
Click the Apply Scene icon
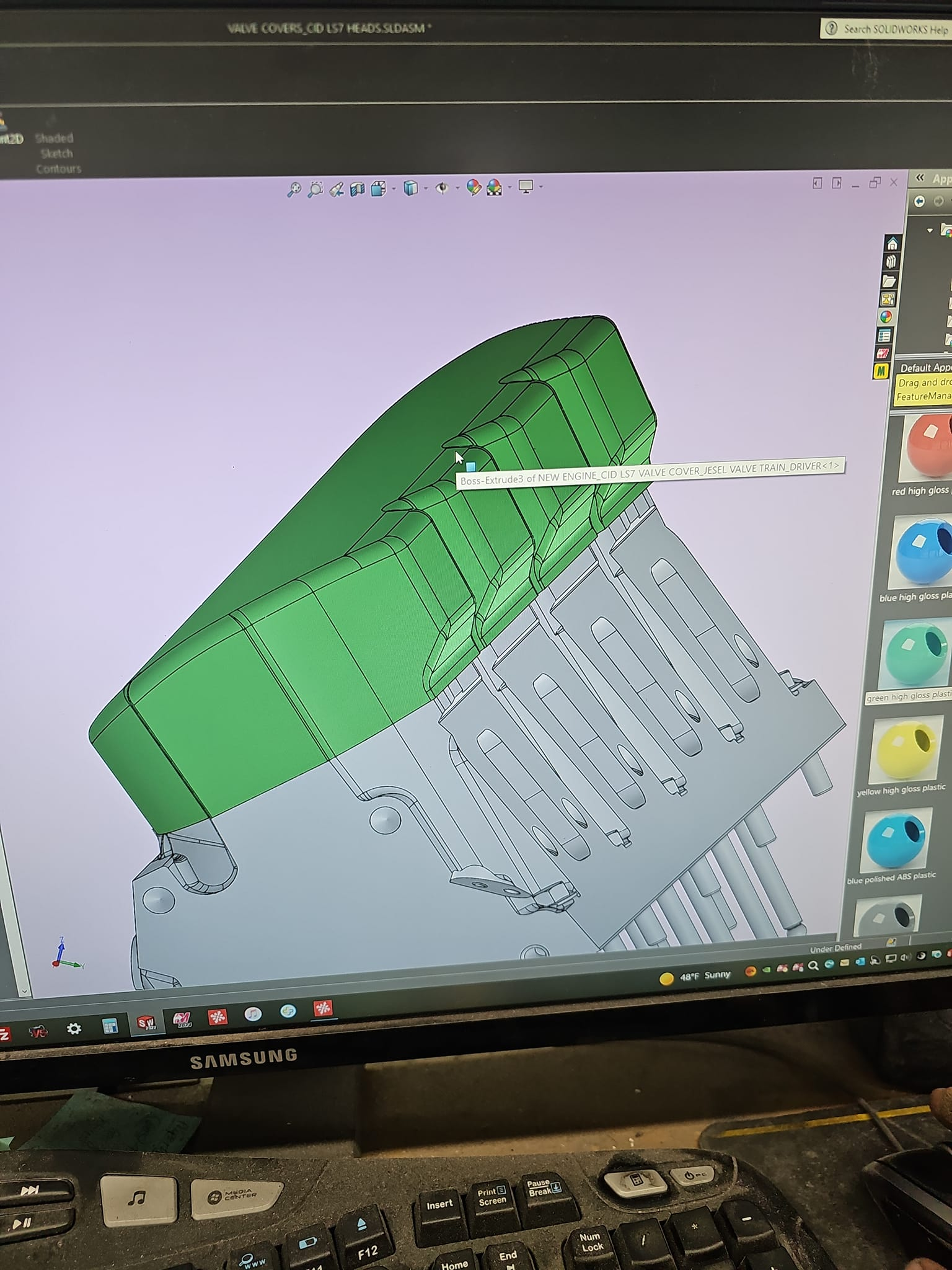click(495, 187)
